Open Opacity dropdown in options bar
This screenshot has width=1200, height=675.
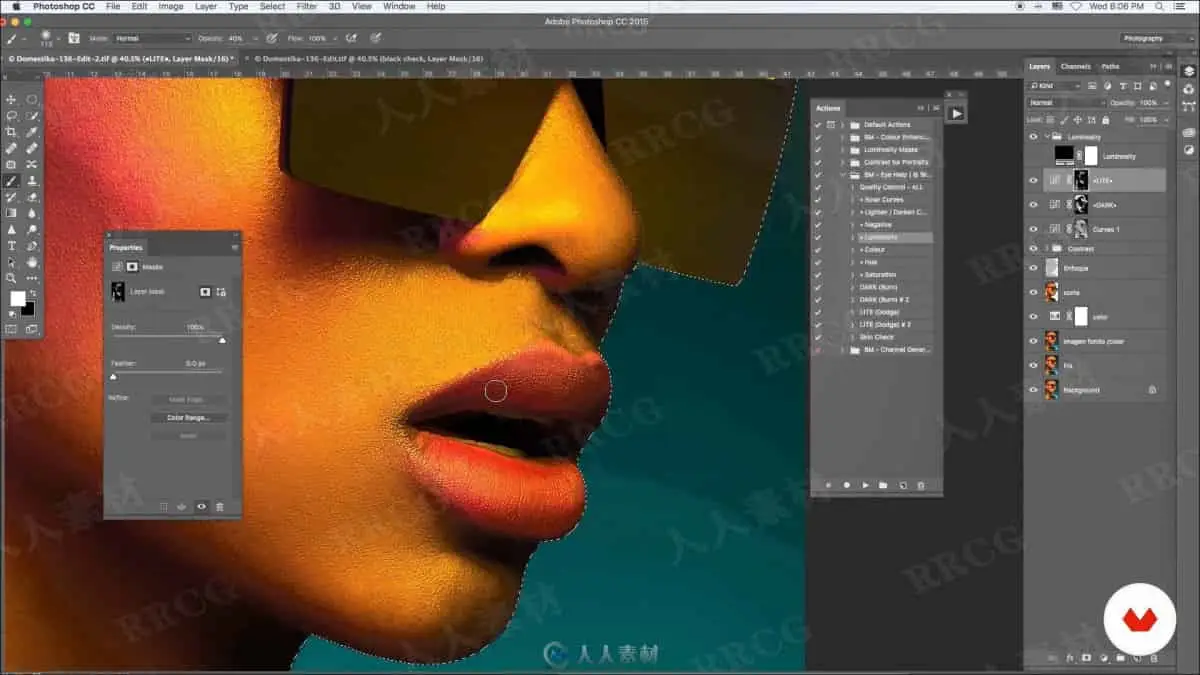[254, 38]
